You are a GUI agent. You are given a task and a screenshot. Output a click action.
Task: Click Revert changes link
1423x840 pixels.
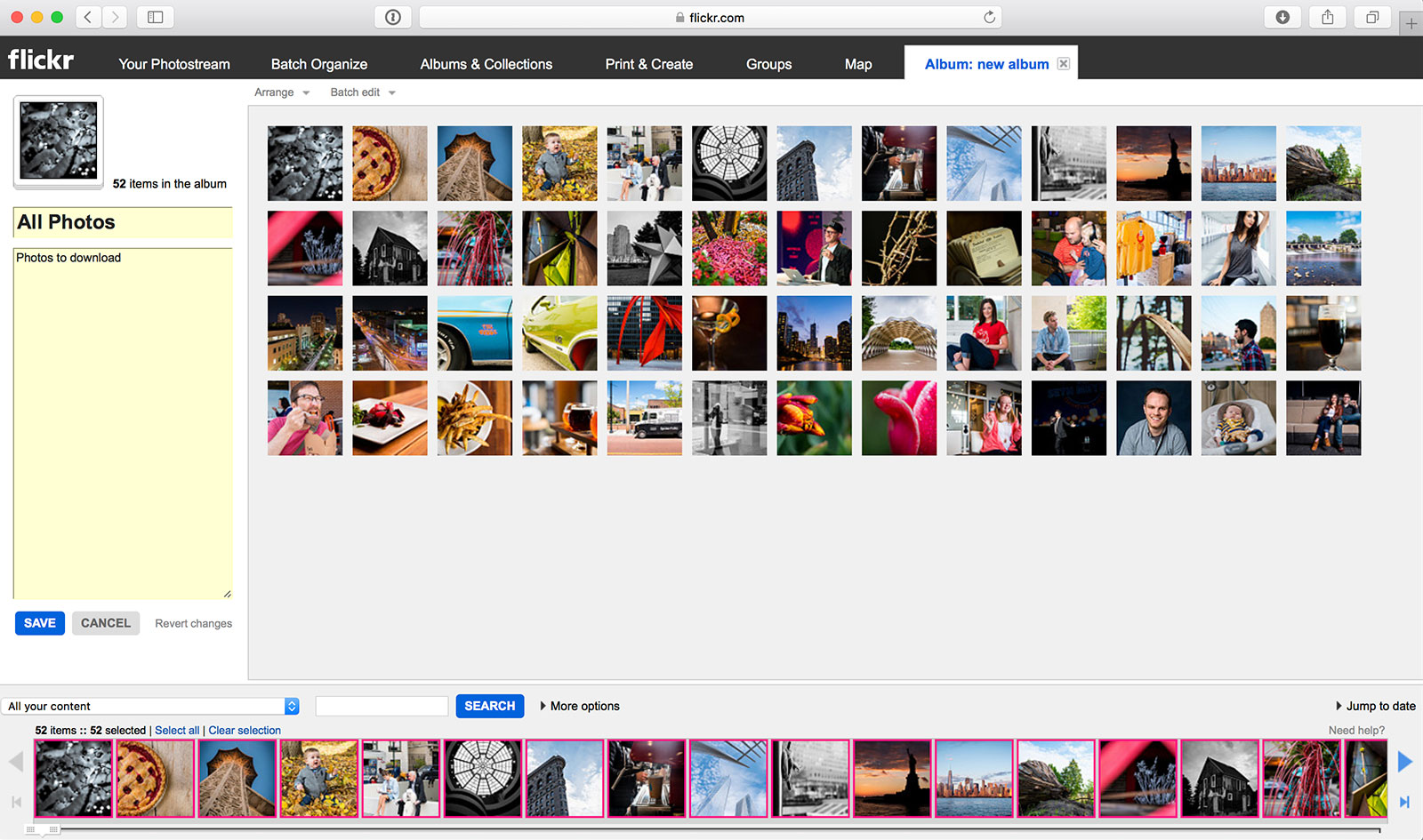(x=193, y=623)
